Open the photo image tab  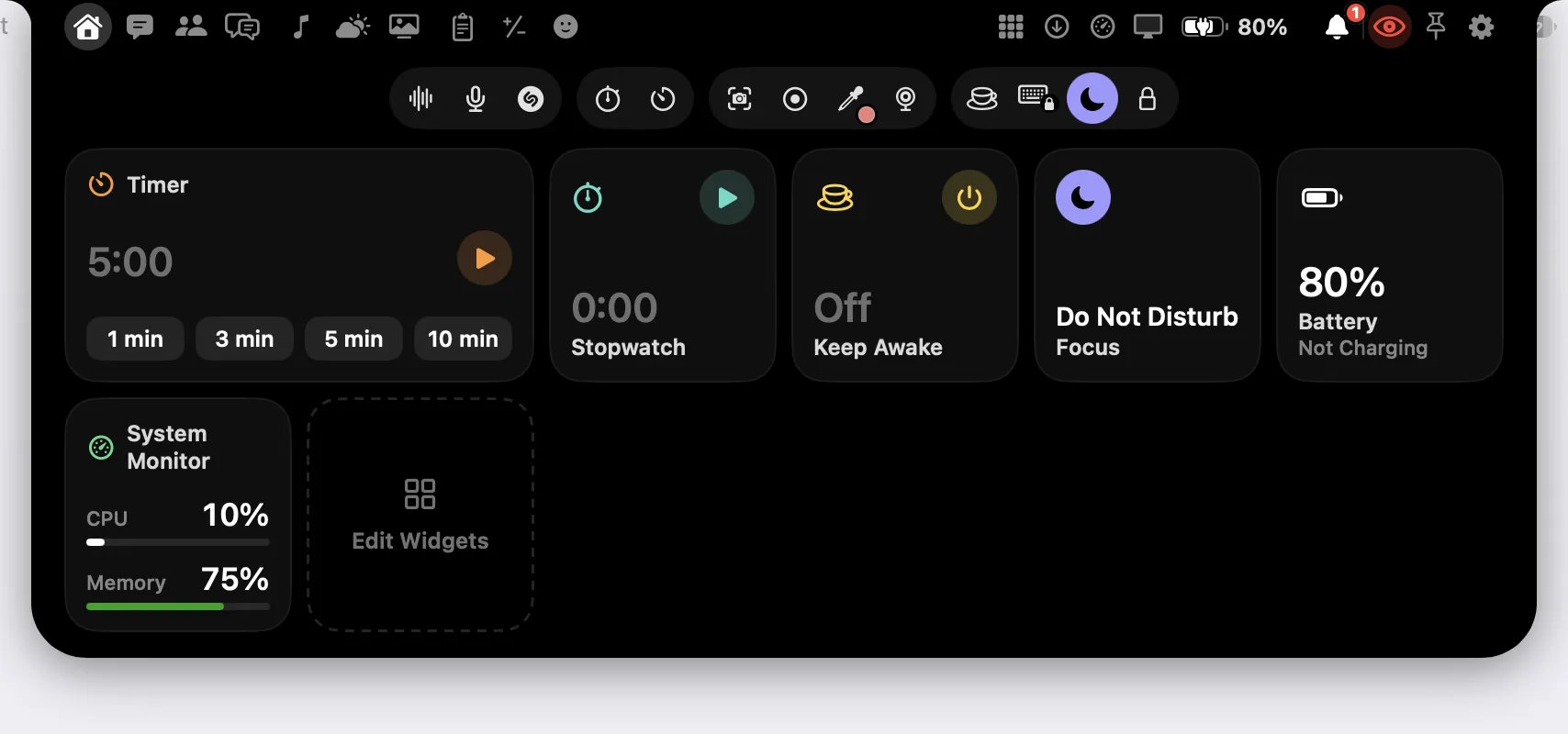(x=404, y=27)
